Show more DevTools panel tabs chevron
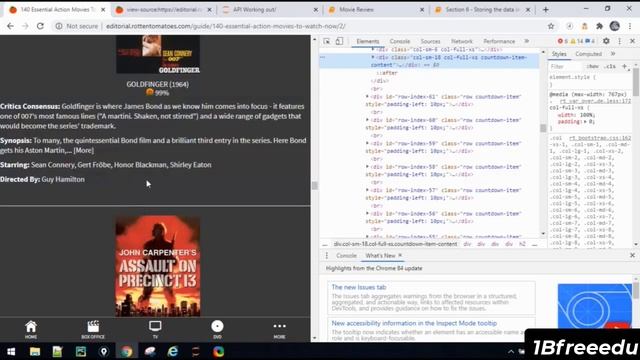 coord(527,41)
